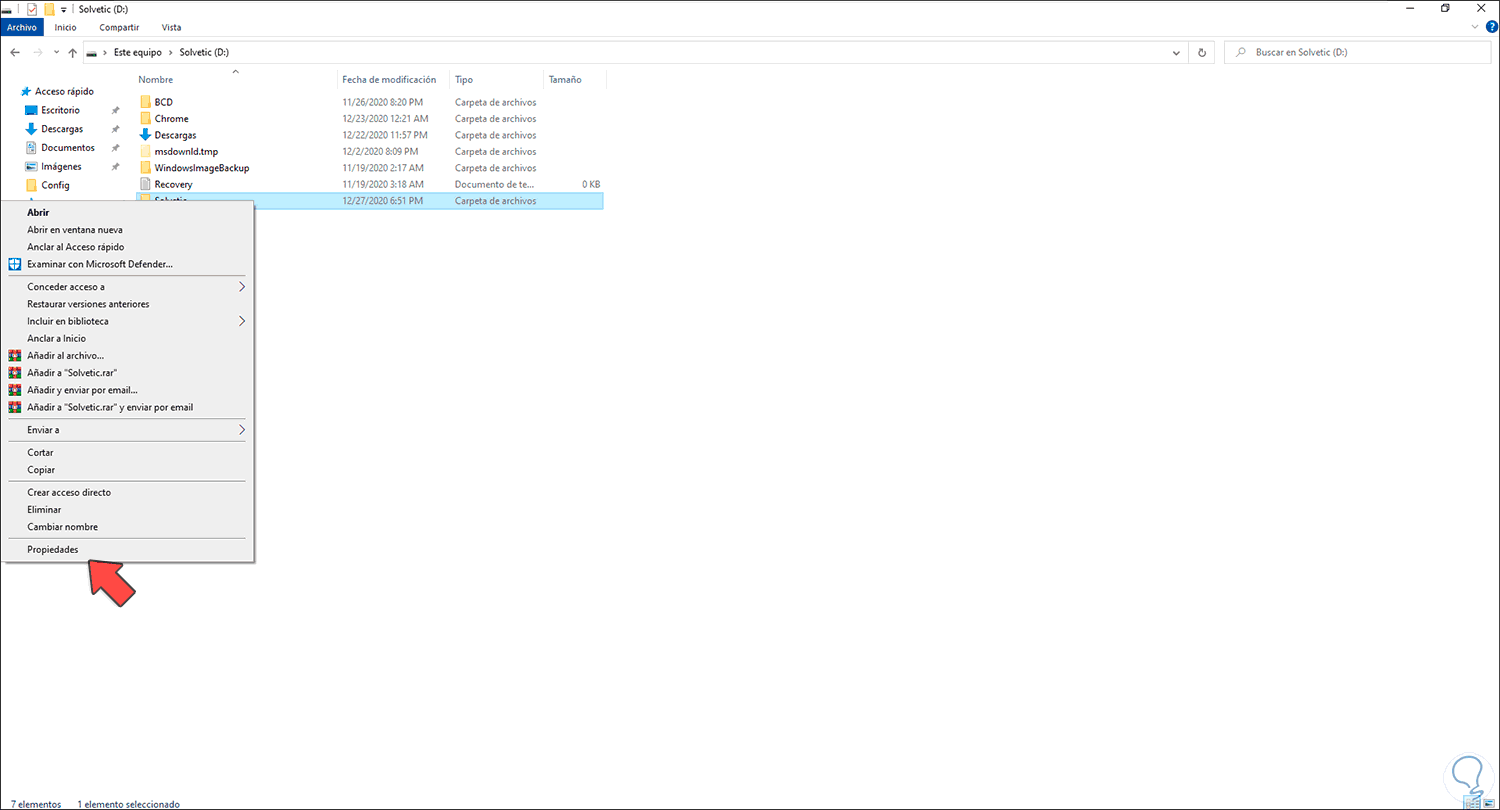Unpin Descargas from Quick access

tap(115, 129)
